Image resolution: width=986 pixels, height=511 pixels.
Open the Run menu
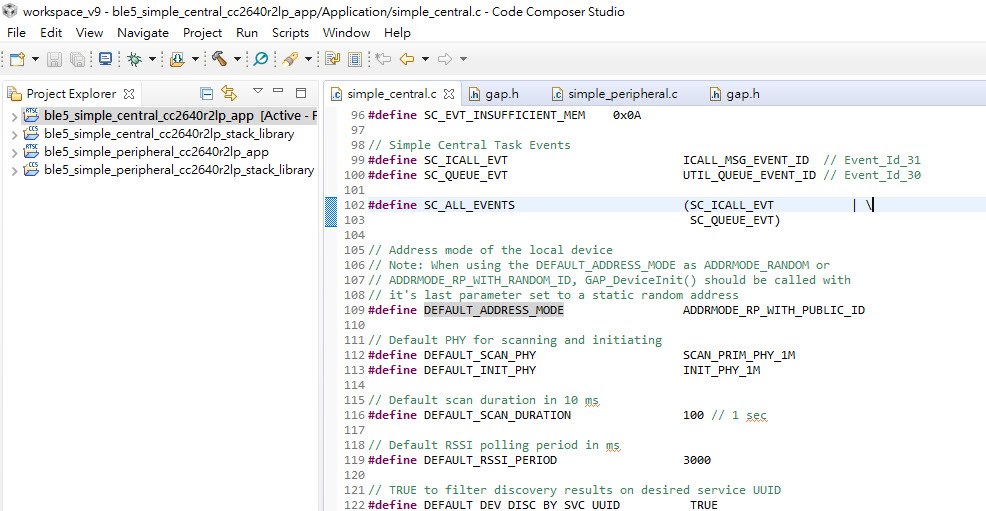[247, 33]
